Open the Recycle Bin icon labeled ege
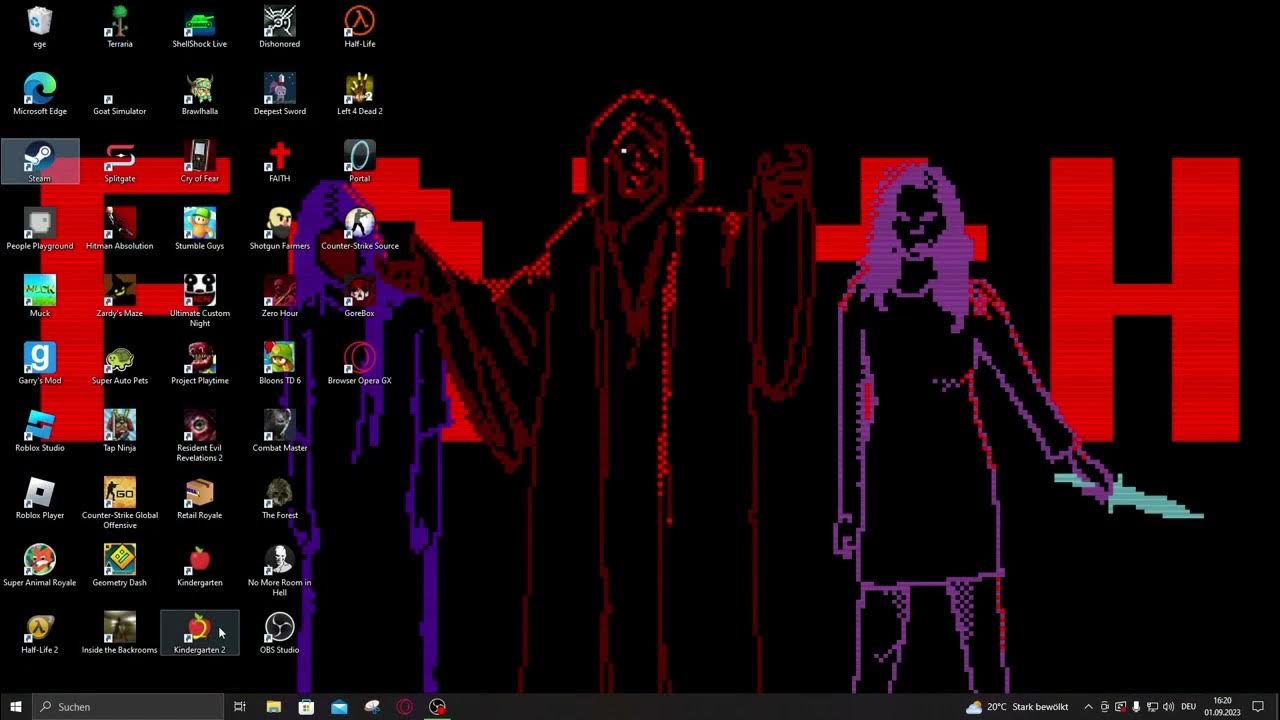The width and height of the screenshot is (1280, 720). click(x=40, y=28)
